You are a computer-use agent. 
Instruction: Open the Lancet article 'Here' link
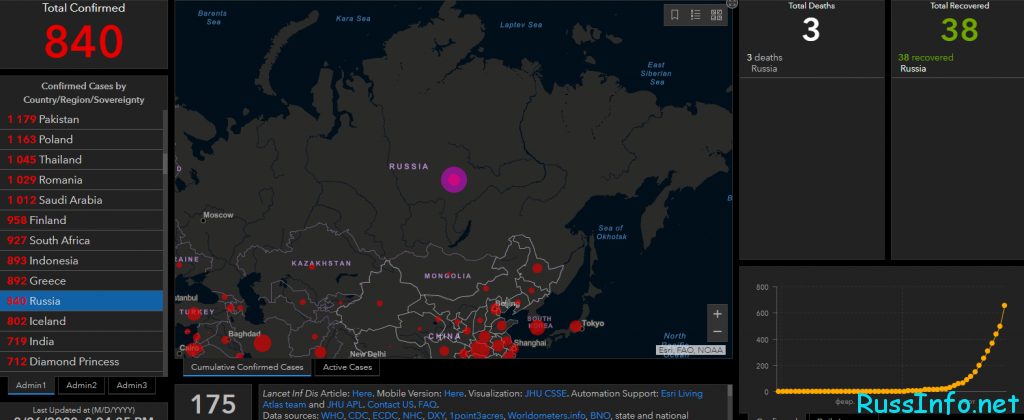(361, 394)
